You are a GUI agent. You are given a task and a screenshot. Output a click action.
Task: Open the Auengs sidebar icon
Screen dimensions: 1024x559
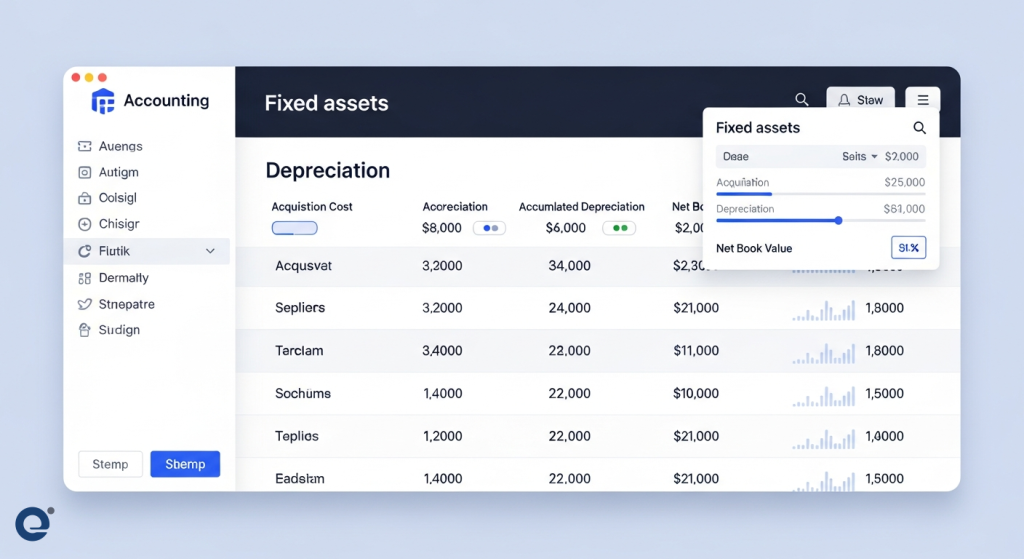click(84, 147)
